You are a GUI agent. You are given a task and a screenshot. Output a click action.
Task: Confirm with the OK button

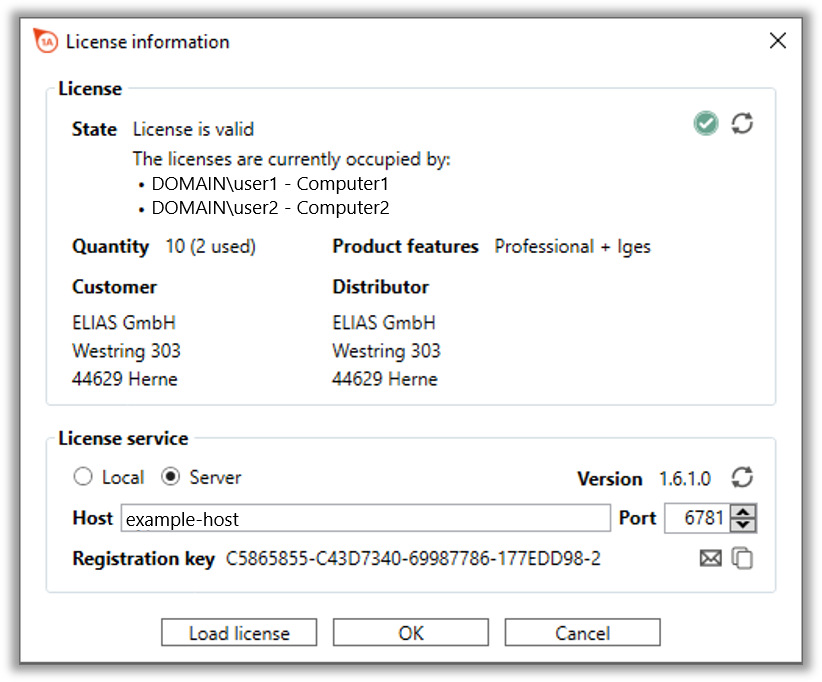tap(410, 633)
